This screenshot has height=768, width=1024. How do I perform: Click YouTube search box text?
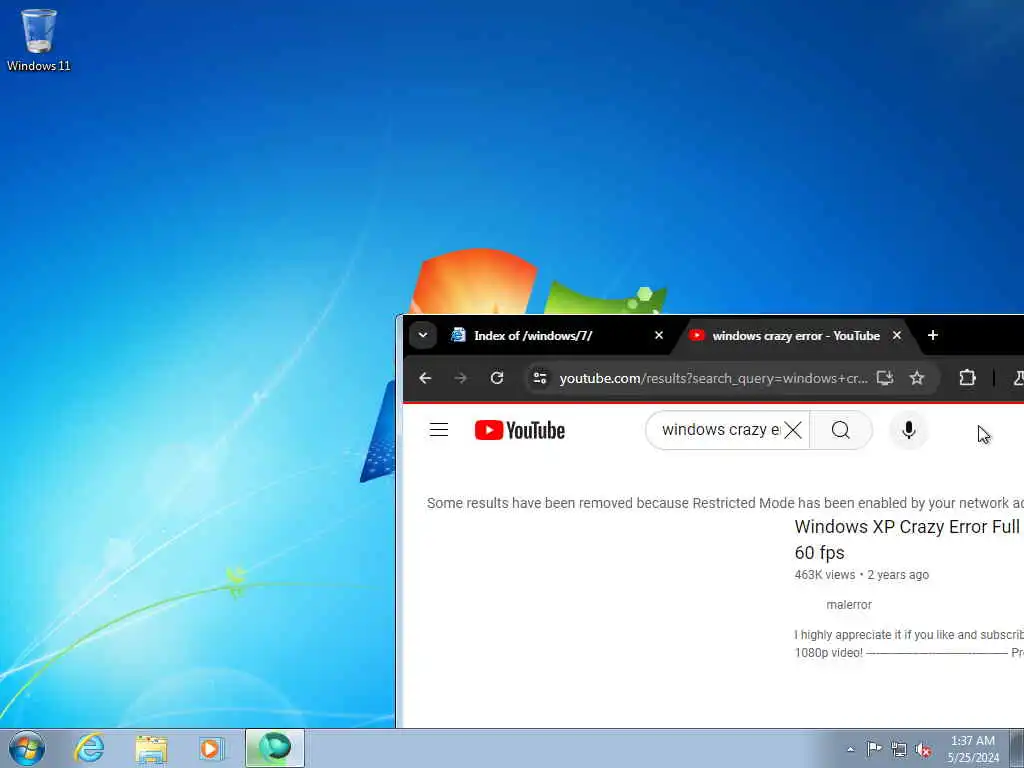coord(720,430)
